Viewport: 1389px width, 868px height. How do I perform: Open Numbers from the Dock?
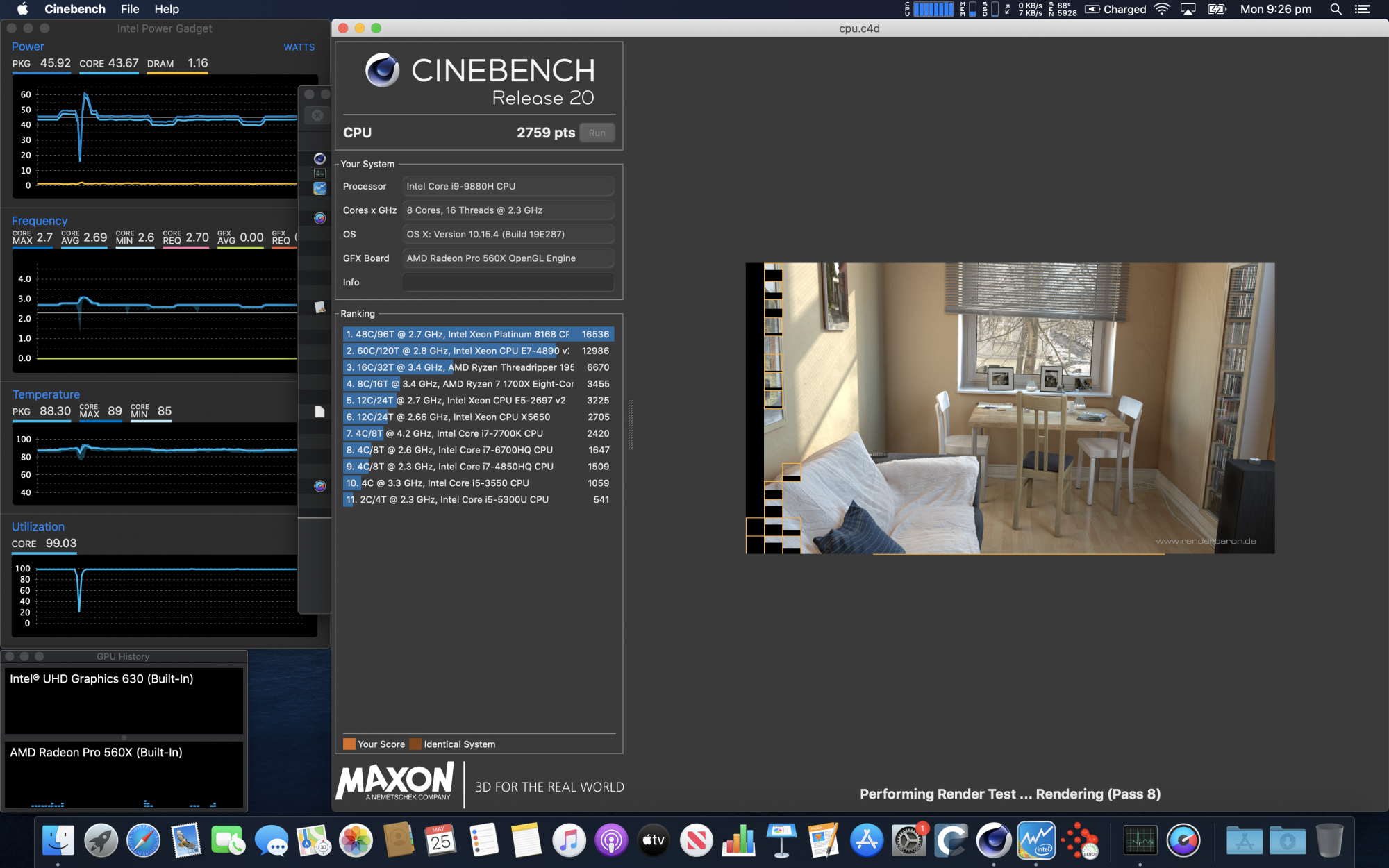point(738,840)
